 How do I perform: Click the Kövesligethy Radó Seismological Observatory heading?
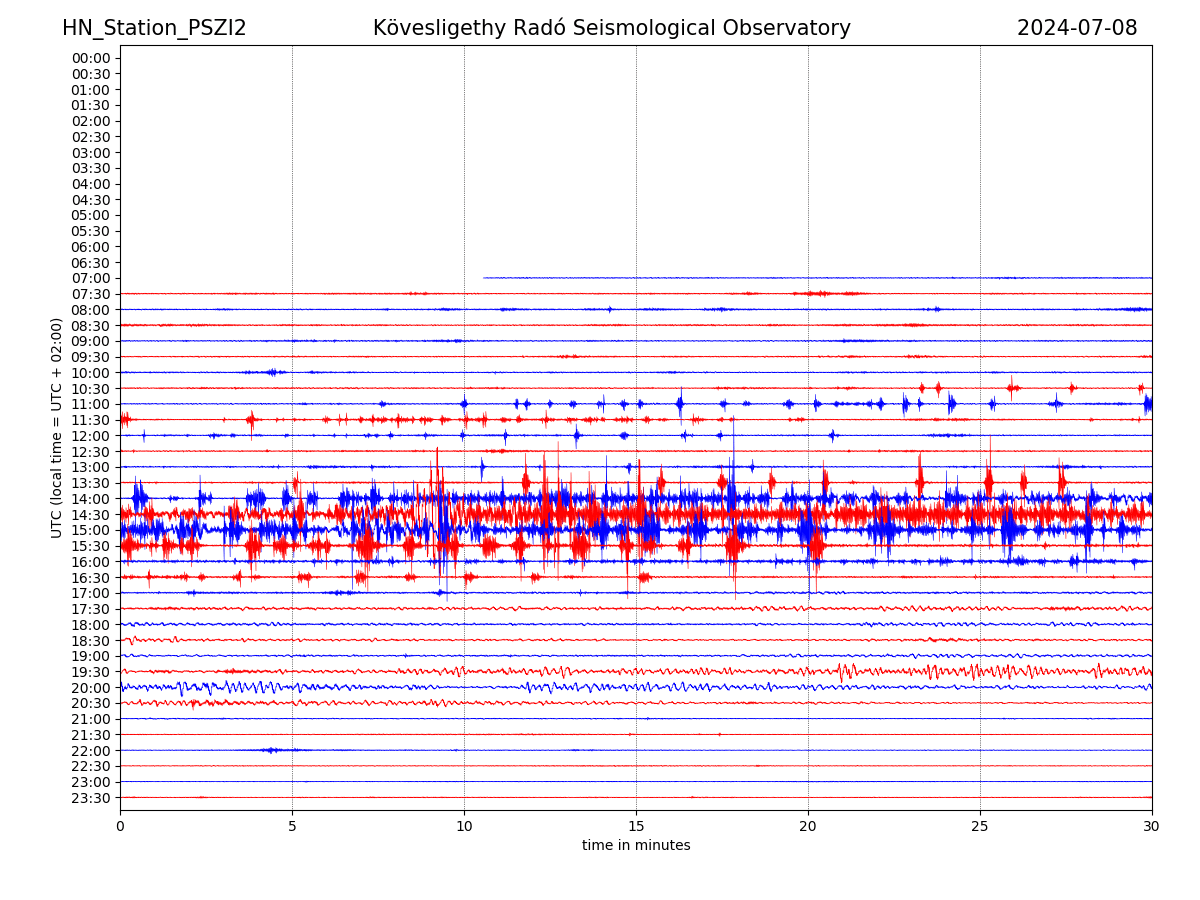coord(611,29)
